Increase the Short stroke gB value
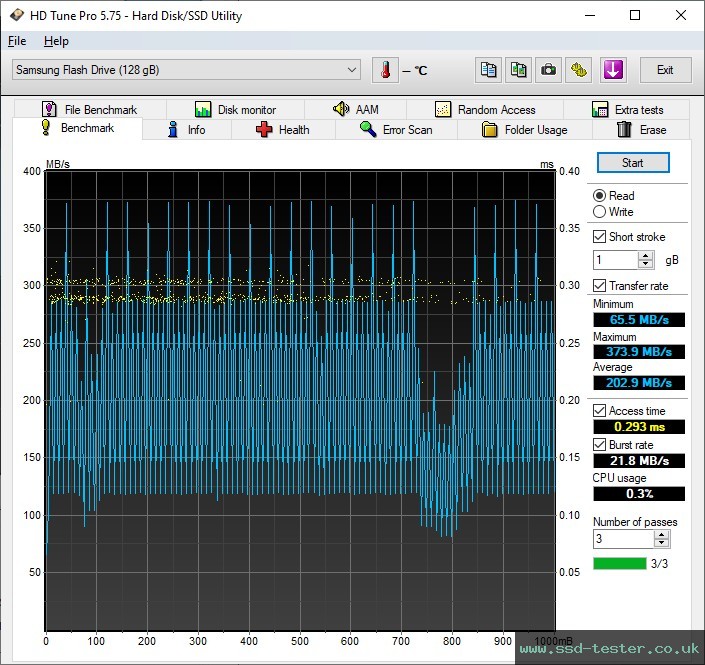This screenshot has height=665, width=705. 646,256
